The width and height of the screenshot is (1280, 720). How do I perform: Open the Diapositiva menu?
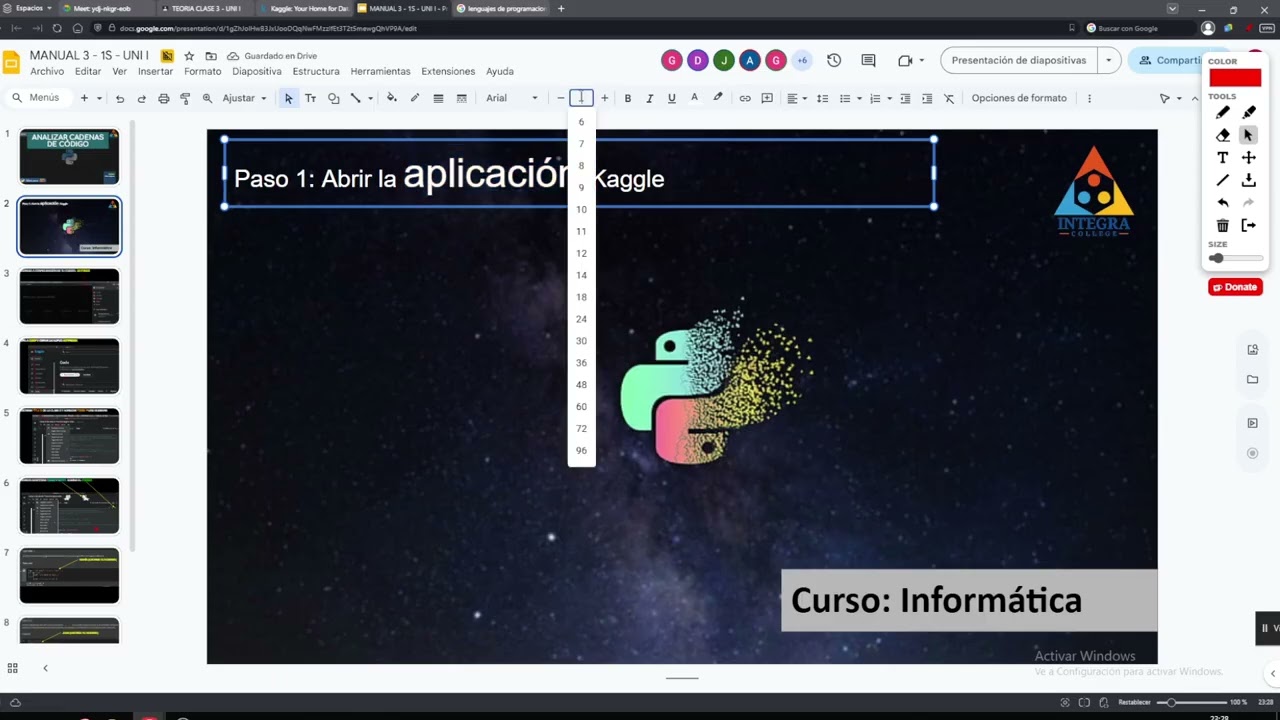(x=257, y=72)
